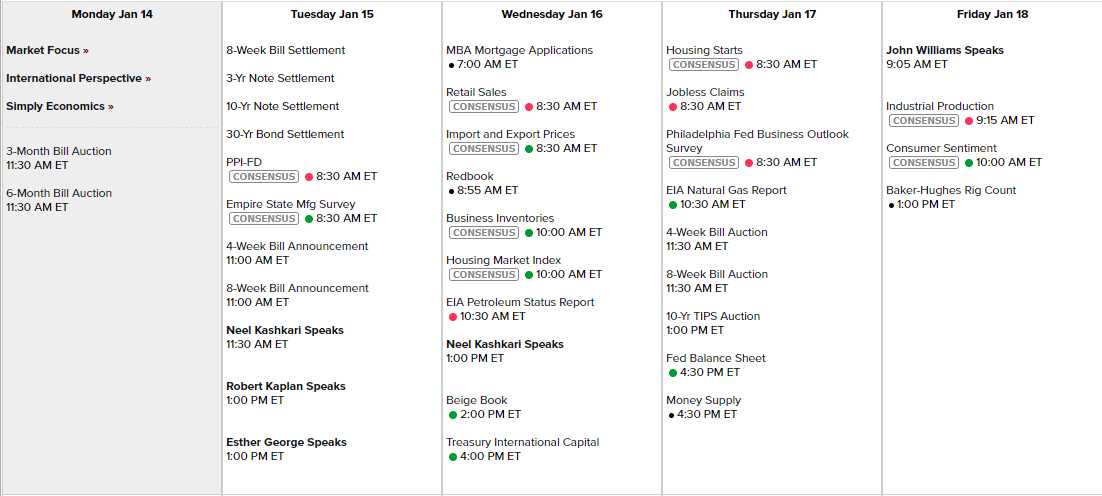This screenshot has height=496, width=1102.
Task: Open CONSENSUS badge for Business Inventories
Action: tap(483, 232)
